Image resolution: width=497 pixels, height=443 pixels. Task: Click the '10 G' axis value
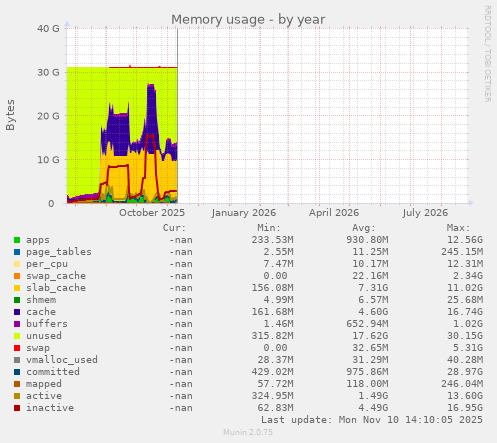tap(48, 160)
